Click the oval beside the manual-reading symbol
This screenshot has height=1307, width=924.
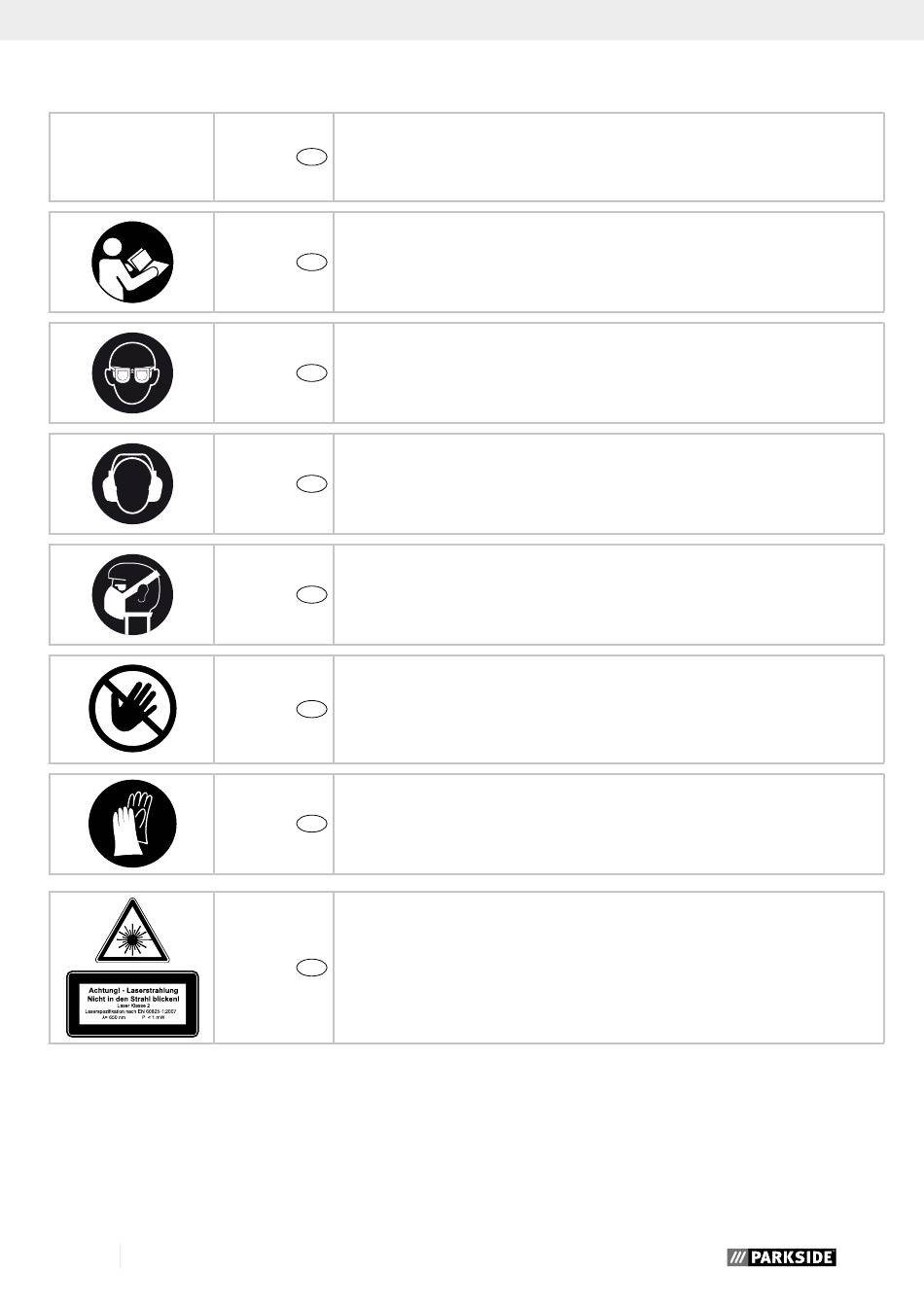tap(312, 262)
